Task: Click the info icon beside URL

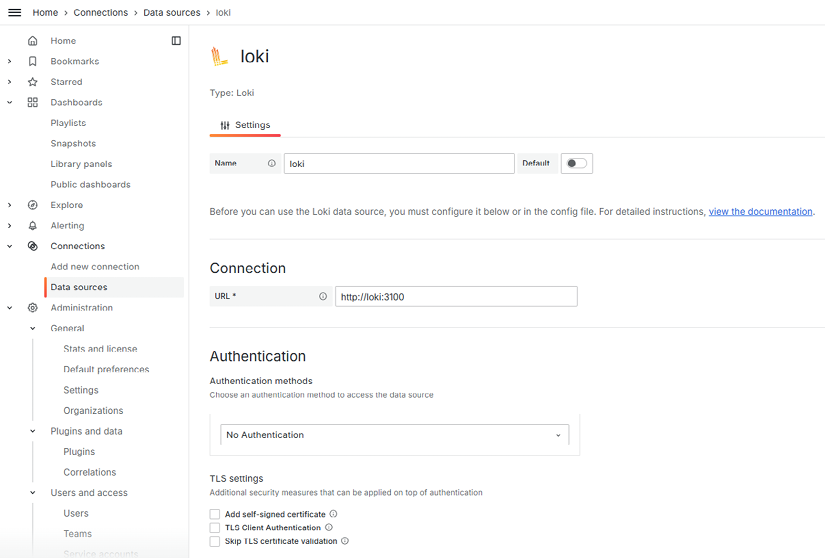Action: click(x=323, y=296)
